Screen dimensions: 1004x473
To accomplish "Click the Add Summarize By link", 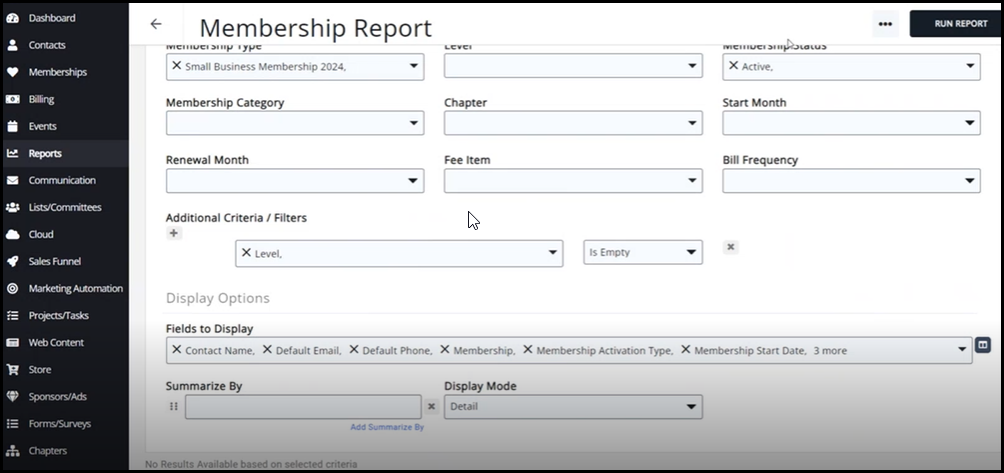I will [x=386, y=427].
